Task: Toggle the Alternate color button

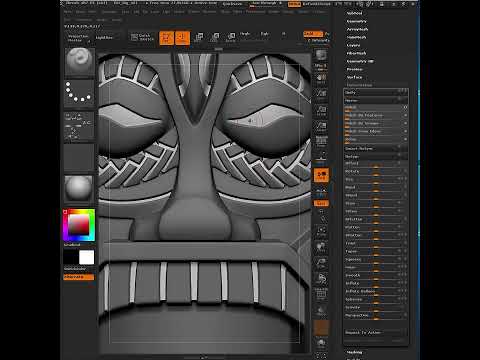Action: 79,277
